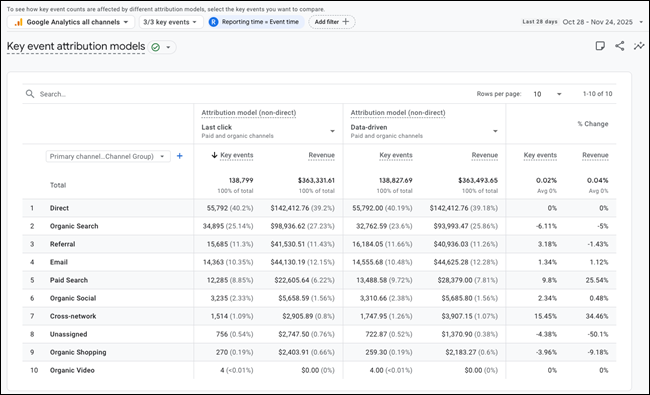650x395 pixels.
Task: Click Unassigned revenue change -50.1%
Action: [x=598, y=334]
